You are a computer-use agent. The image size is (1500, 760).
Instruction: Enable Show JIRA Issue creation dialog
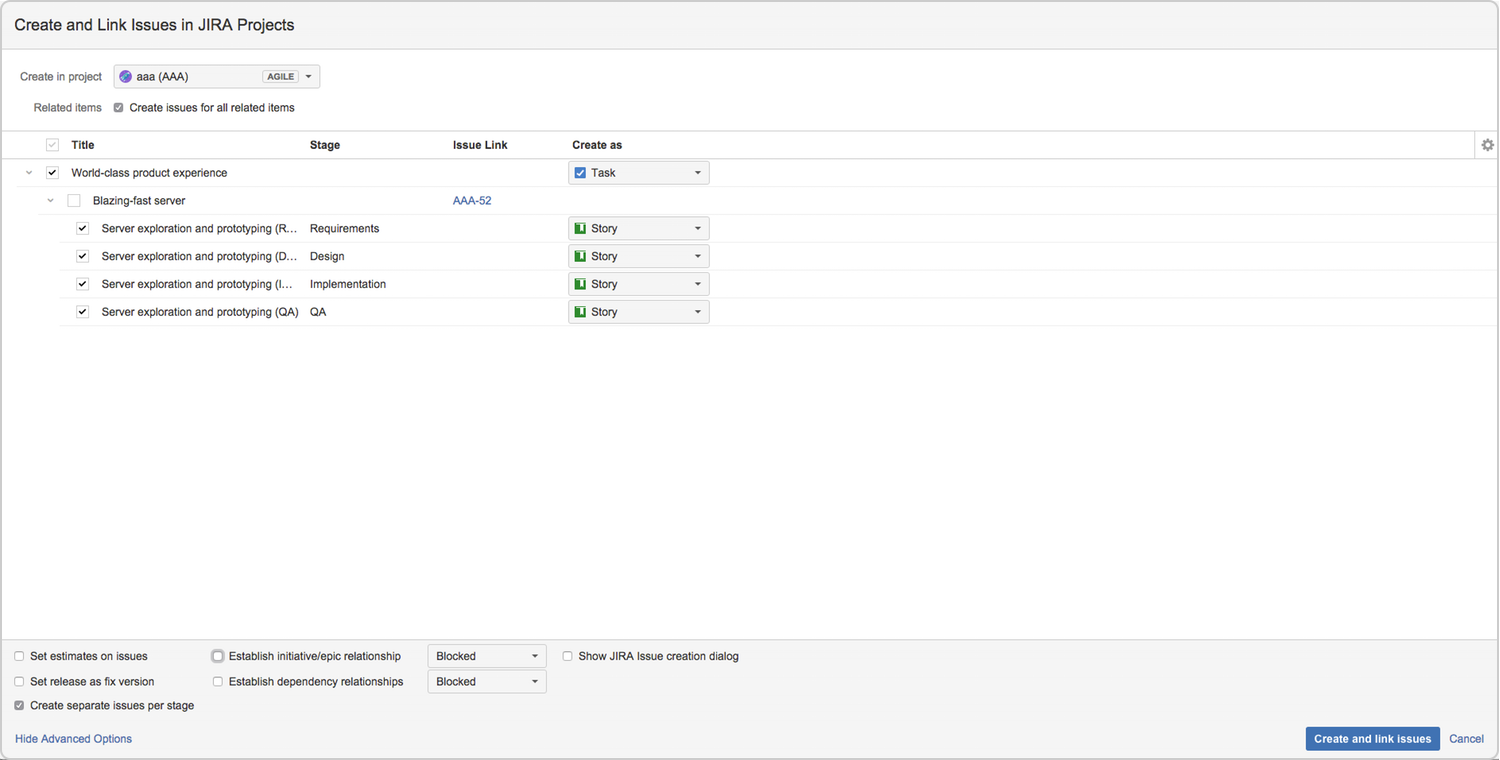point(568,657)
